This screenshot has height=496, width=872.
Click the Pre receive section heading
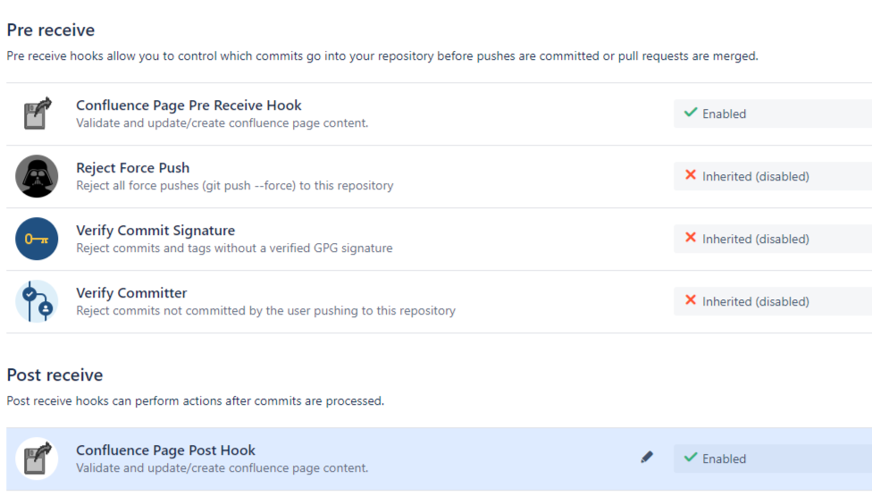[51, 31]
